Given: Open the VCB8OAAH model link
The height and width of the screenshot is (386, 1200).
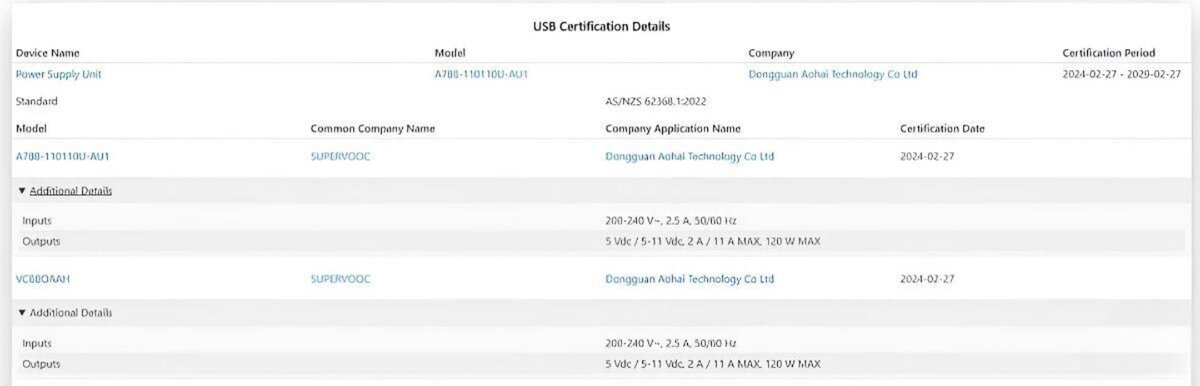Looking at the screenshot, I should [43, 279].
